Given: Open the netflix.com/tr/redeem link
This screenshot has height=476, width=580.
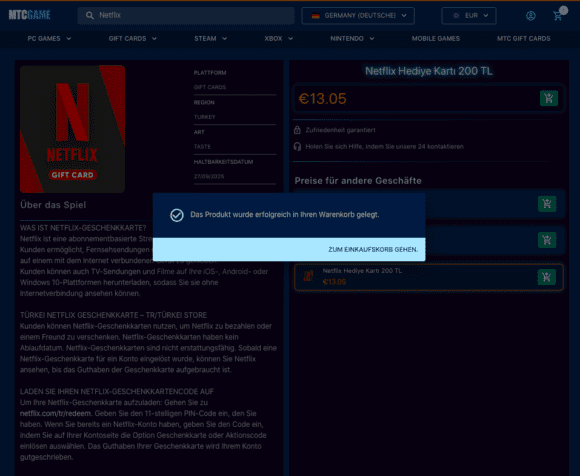Looking at the screenshot, I should (55, 413).
